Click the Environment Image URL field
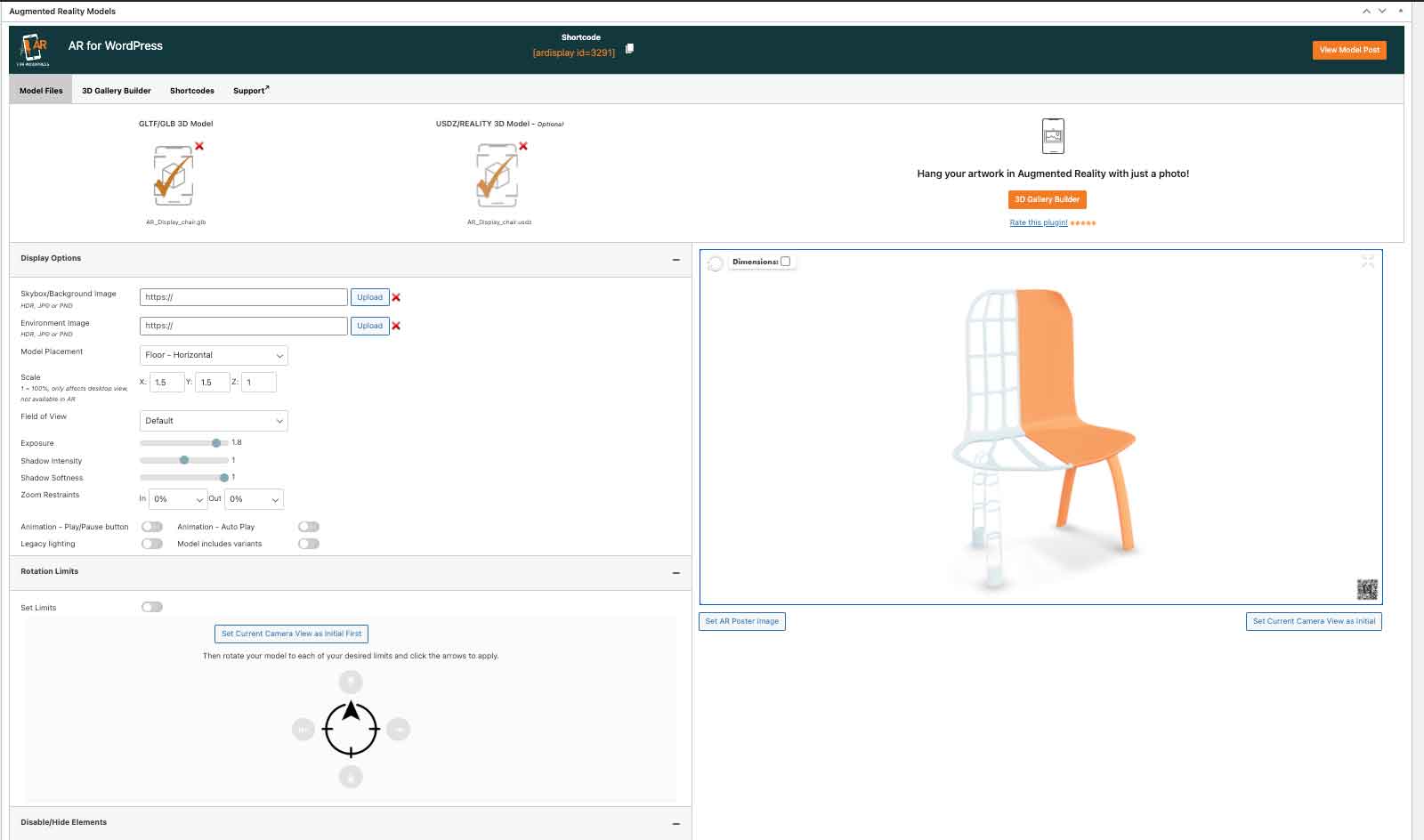Image resolution: width=1424 pixels, height=840 pixels. click(x=244, y=326)
